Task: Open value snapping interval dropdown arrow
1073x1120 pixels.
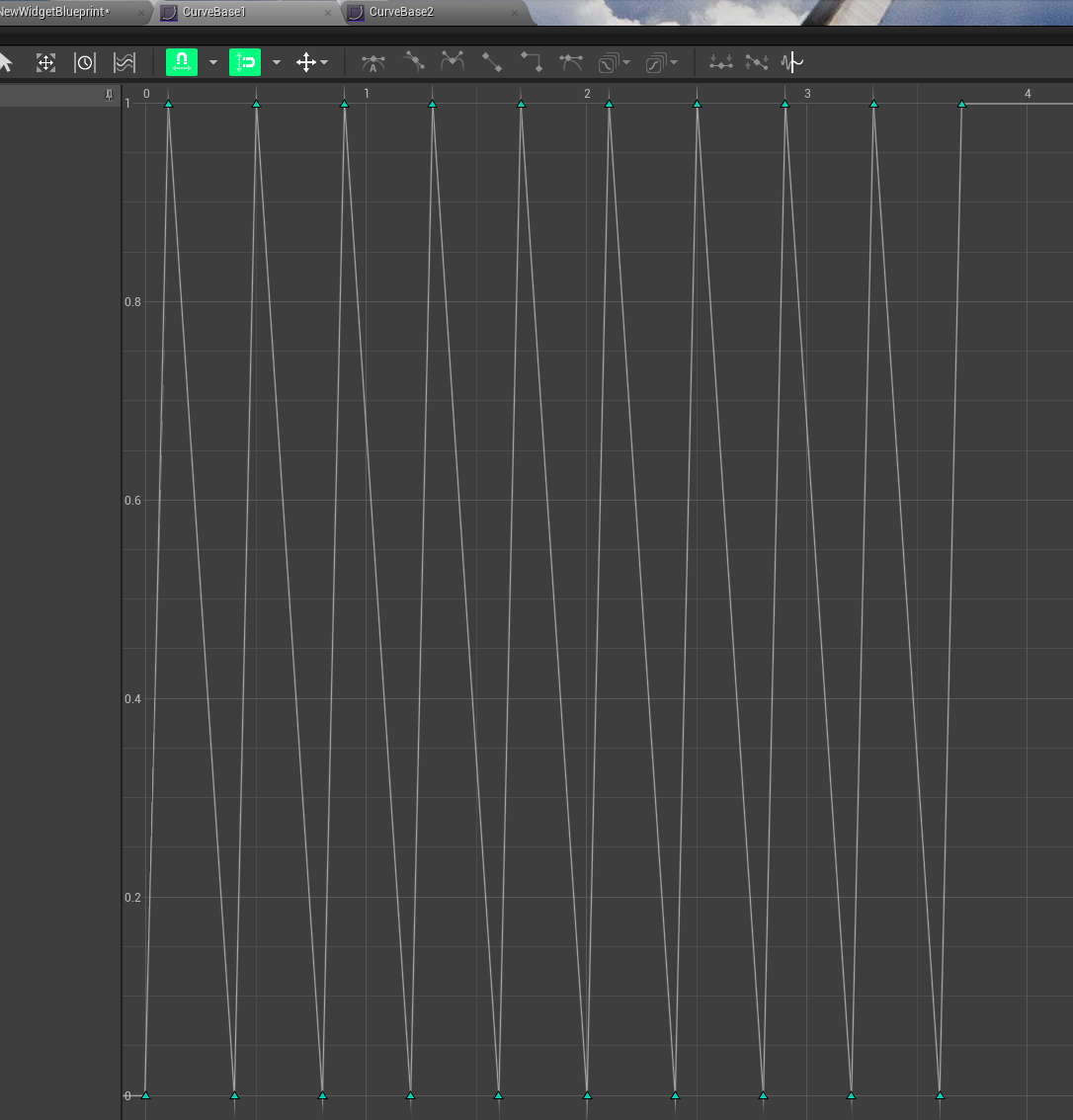Action: 277,63
